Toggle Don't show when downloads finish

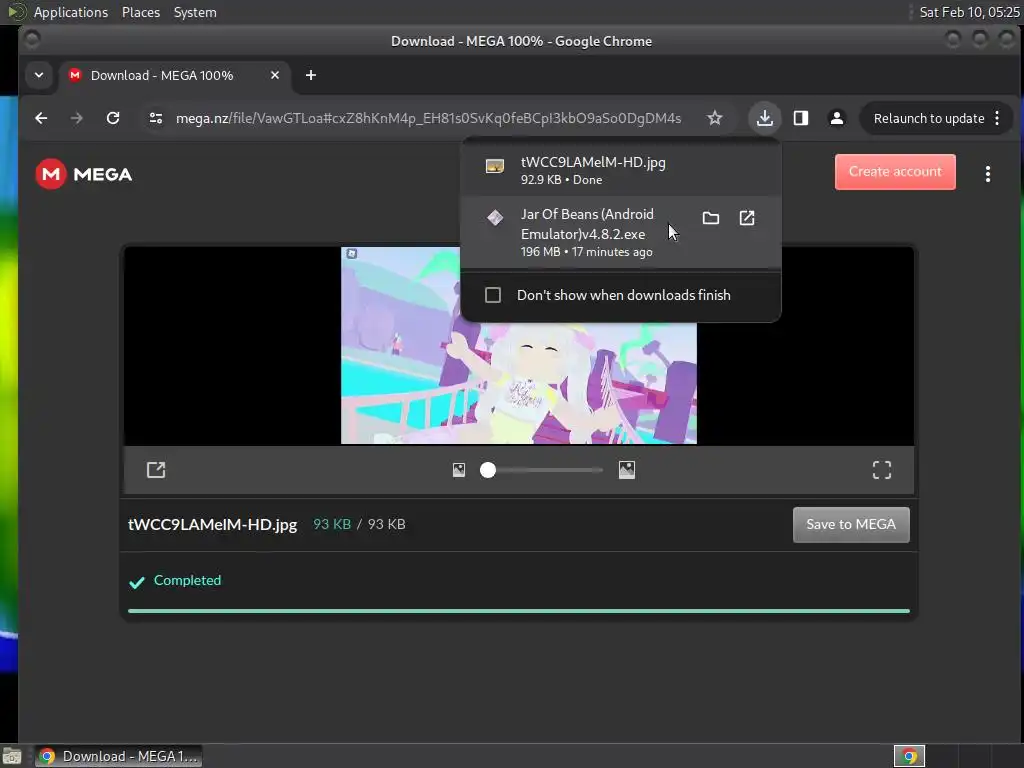(493, 295)
